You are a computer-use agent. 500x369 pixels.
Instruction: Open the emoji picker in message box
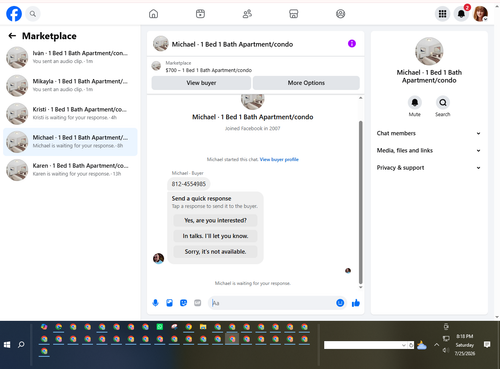(340, 303)
